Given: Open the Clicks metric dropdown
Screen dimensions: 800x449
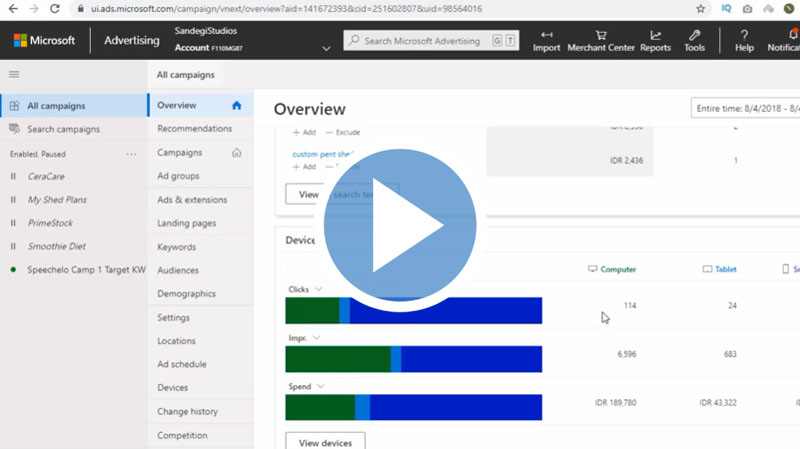Looking at the screenshot, I should point(318,289).
